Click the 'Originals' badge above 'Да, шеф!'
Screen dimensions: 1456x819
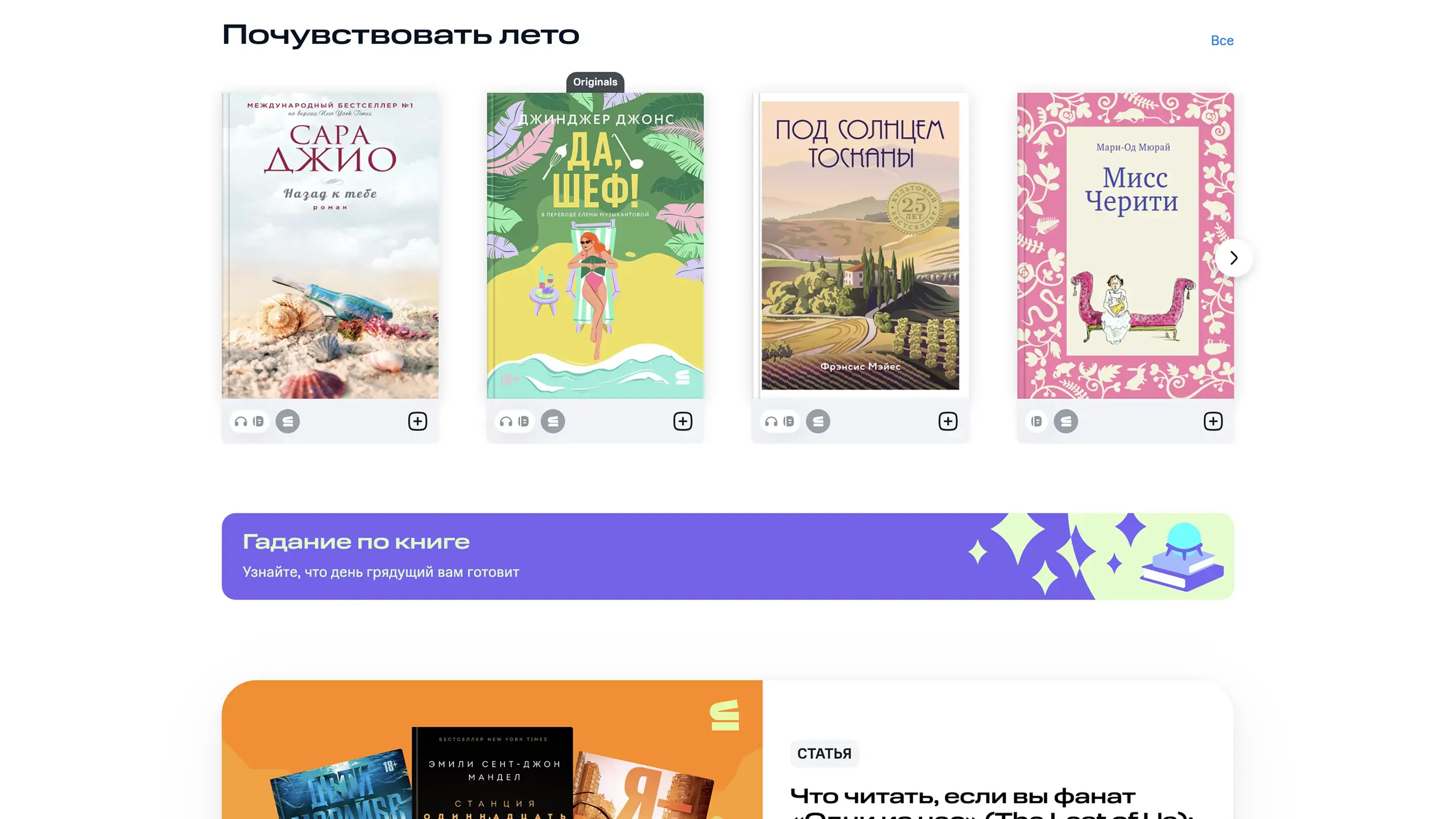(595, 82)
